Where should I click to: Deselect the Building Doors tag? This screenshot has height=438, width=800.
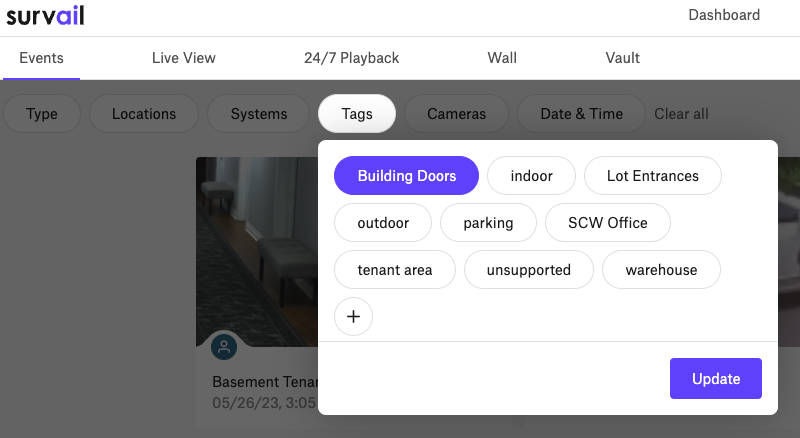tap(406, 176)
